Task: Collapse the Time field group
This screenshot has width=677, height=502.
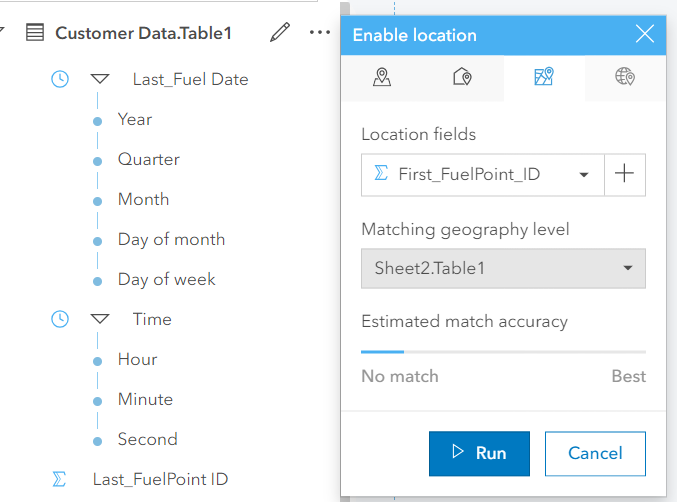Action: click(x=99, y=319)
